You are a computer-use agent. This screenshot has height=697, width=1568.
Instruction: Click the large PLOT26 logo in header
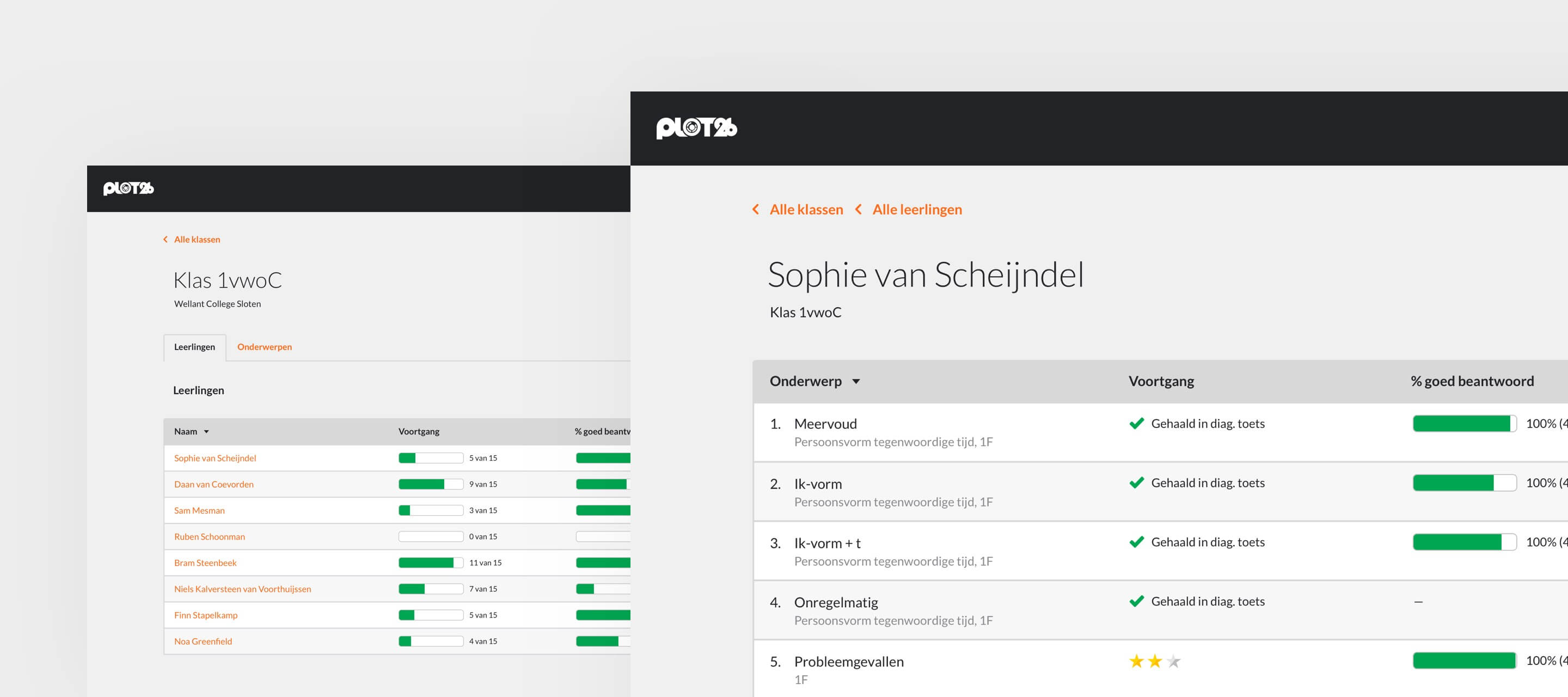(x=696, y=128)
